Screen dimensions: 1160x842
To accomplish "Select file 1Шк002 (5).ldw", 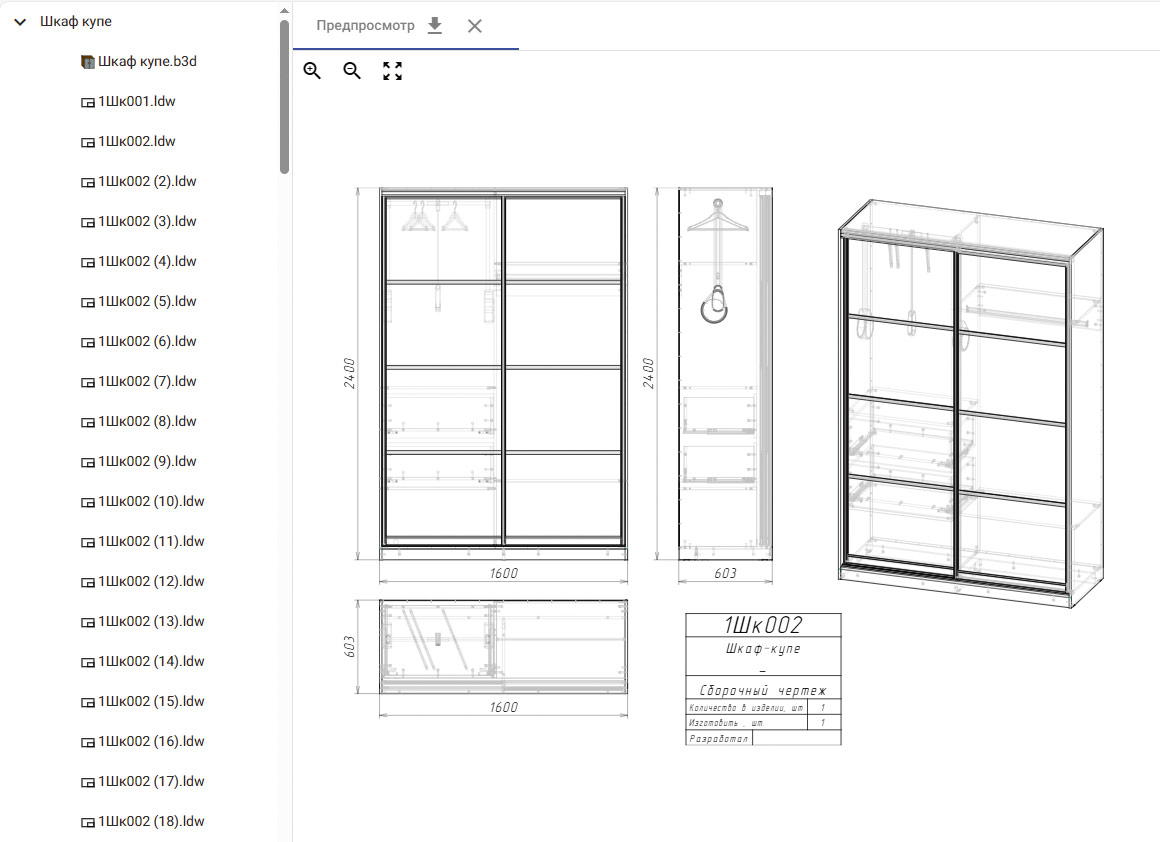I will [147, 301].
